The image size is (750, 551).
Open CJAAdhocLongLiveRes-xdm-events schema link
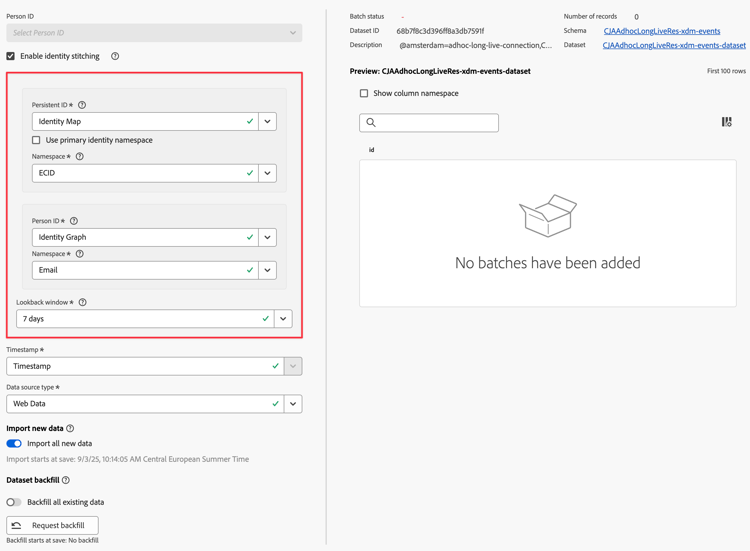(662, 31)
